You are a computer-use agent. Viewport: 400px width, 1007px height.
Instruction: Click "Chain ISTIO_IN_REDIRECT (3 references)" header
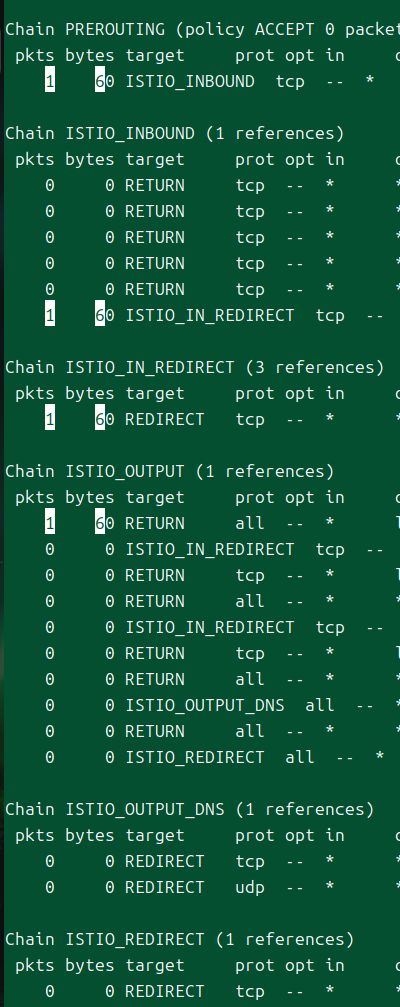tap(195, 367)
